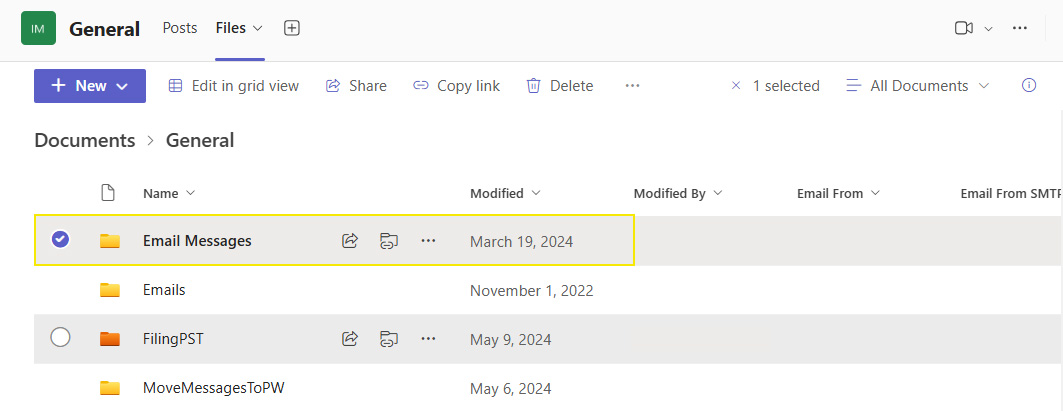Select the FilingPST folder radio circle
This screenshot has width=1063, height=411.
pos(60,338)
